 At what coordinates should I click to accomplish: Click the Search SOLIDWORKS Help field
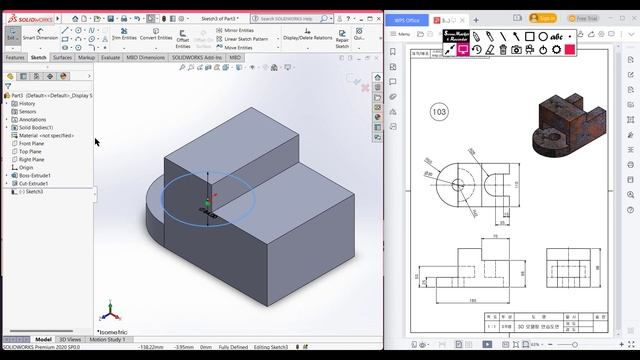click(291, 19)
